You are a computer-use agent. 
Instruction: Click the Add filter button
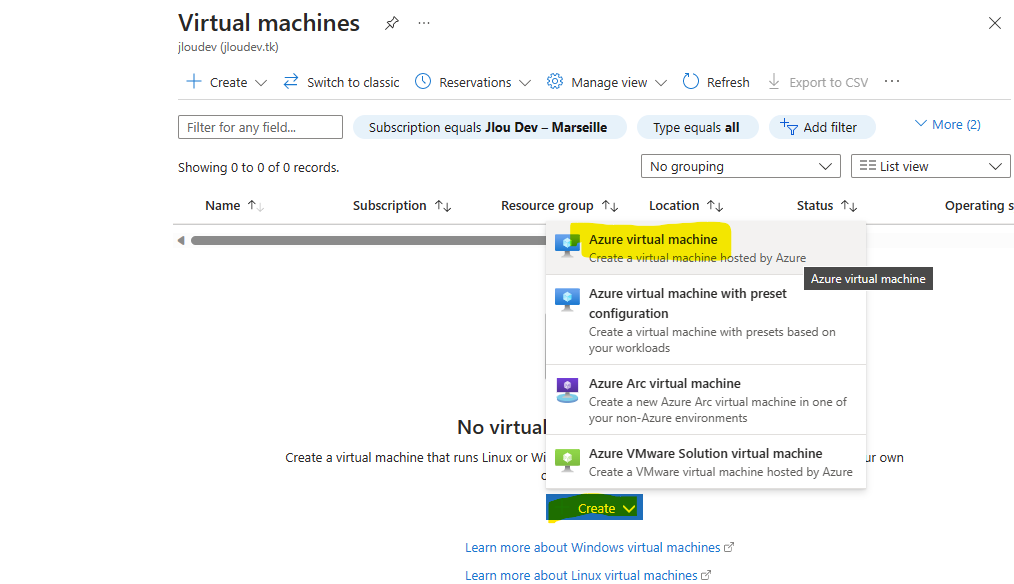(x=822, y=127)
